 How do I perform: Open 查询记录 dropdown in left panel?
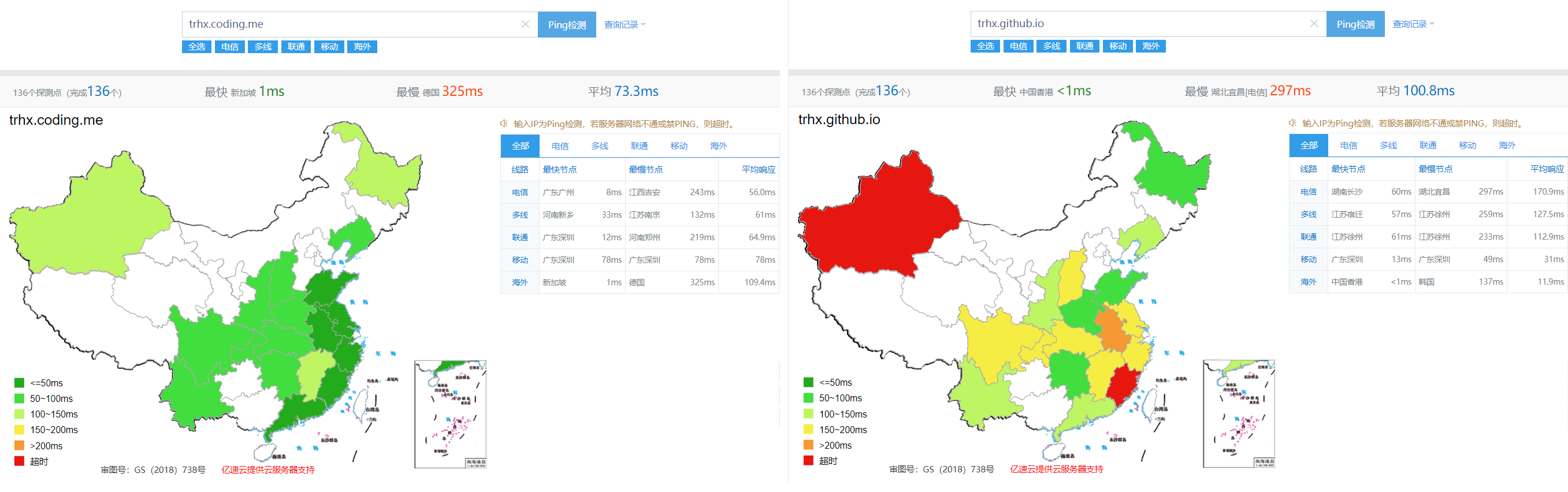click(625, 25)
